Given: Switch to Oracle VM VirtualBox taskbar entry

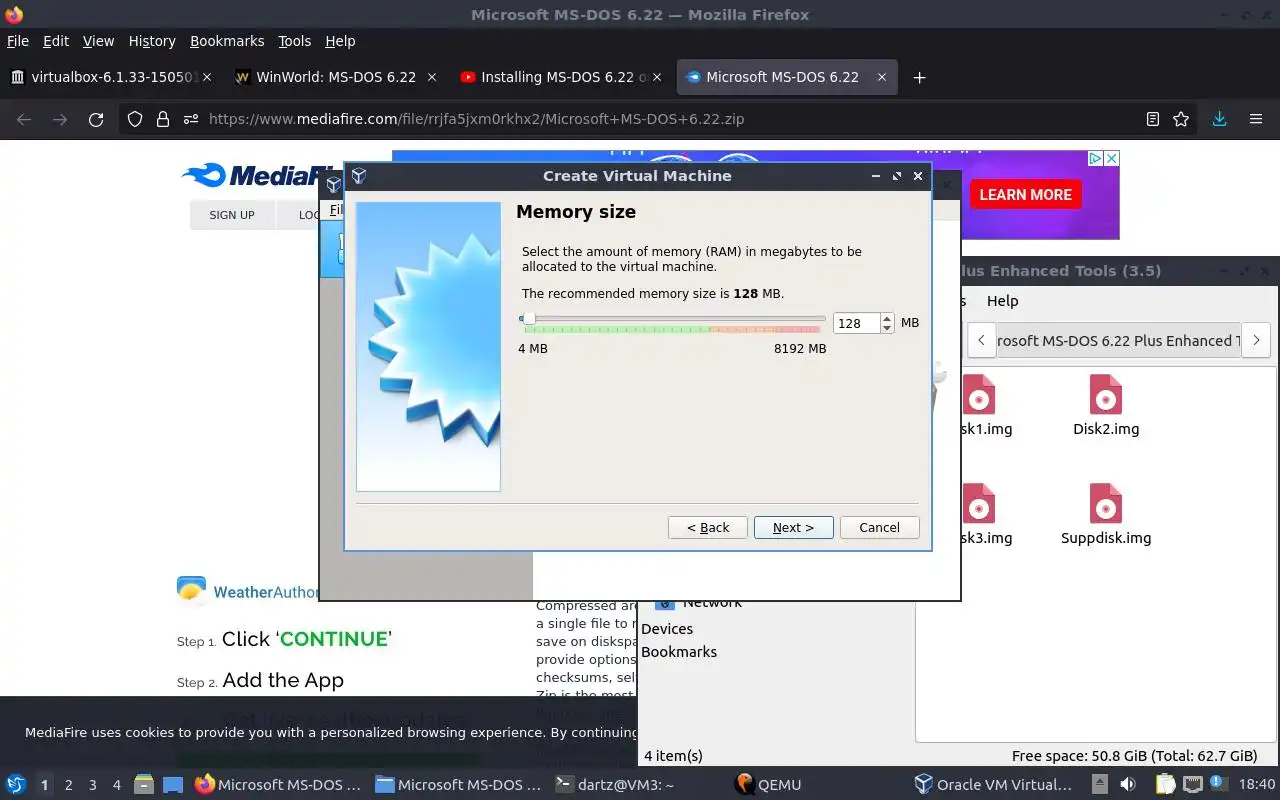Looking at the screenshot, I should coord(996,785).
